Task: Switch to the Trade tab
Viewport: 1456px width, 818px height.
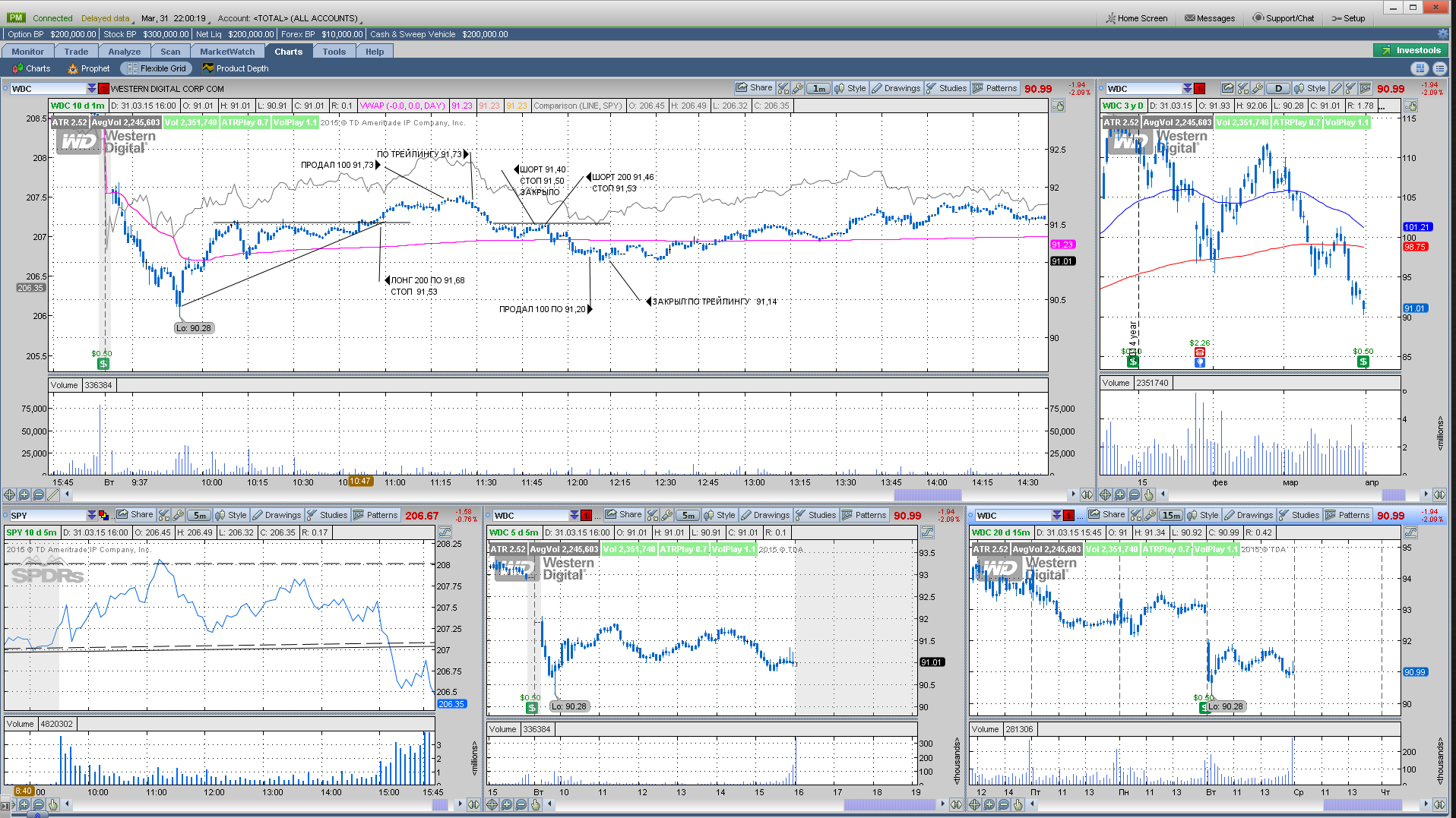Action: [76, 52]
